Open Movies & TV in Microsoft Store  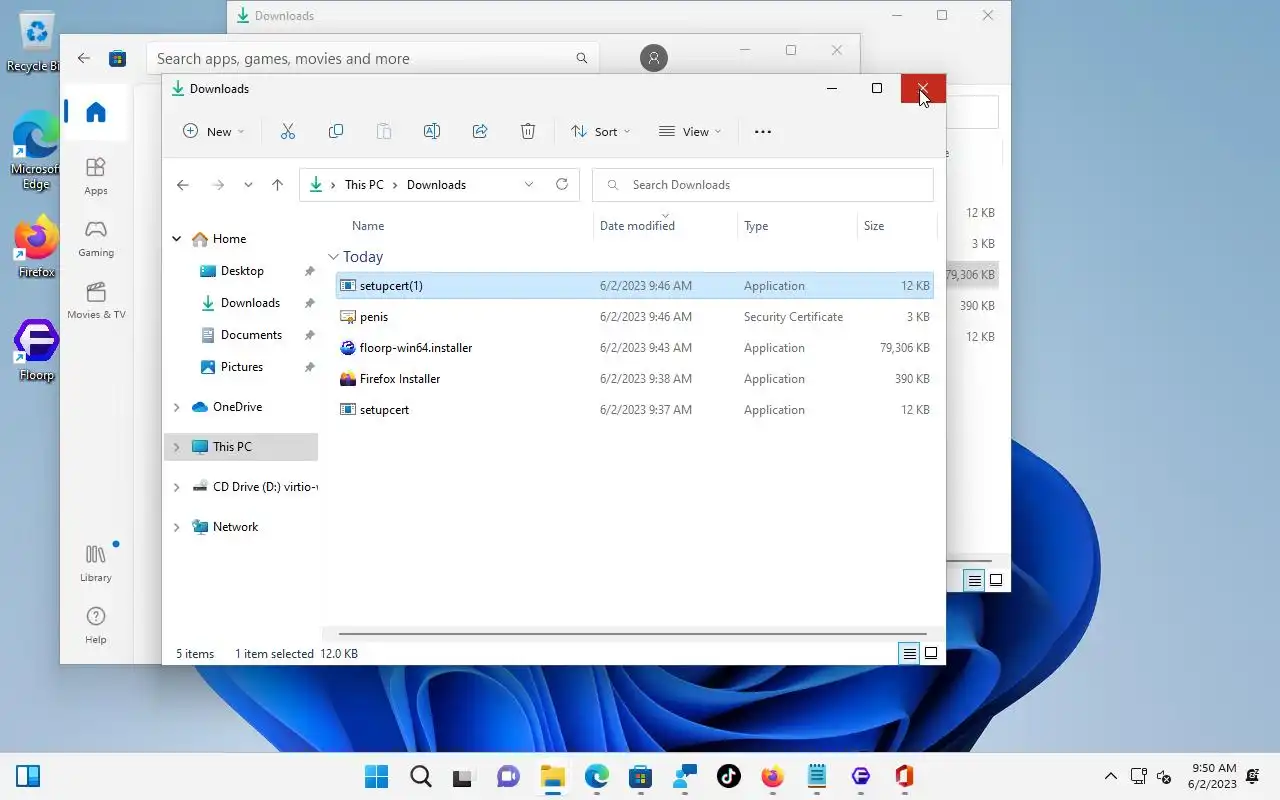coord(96,300)
